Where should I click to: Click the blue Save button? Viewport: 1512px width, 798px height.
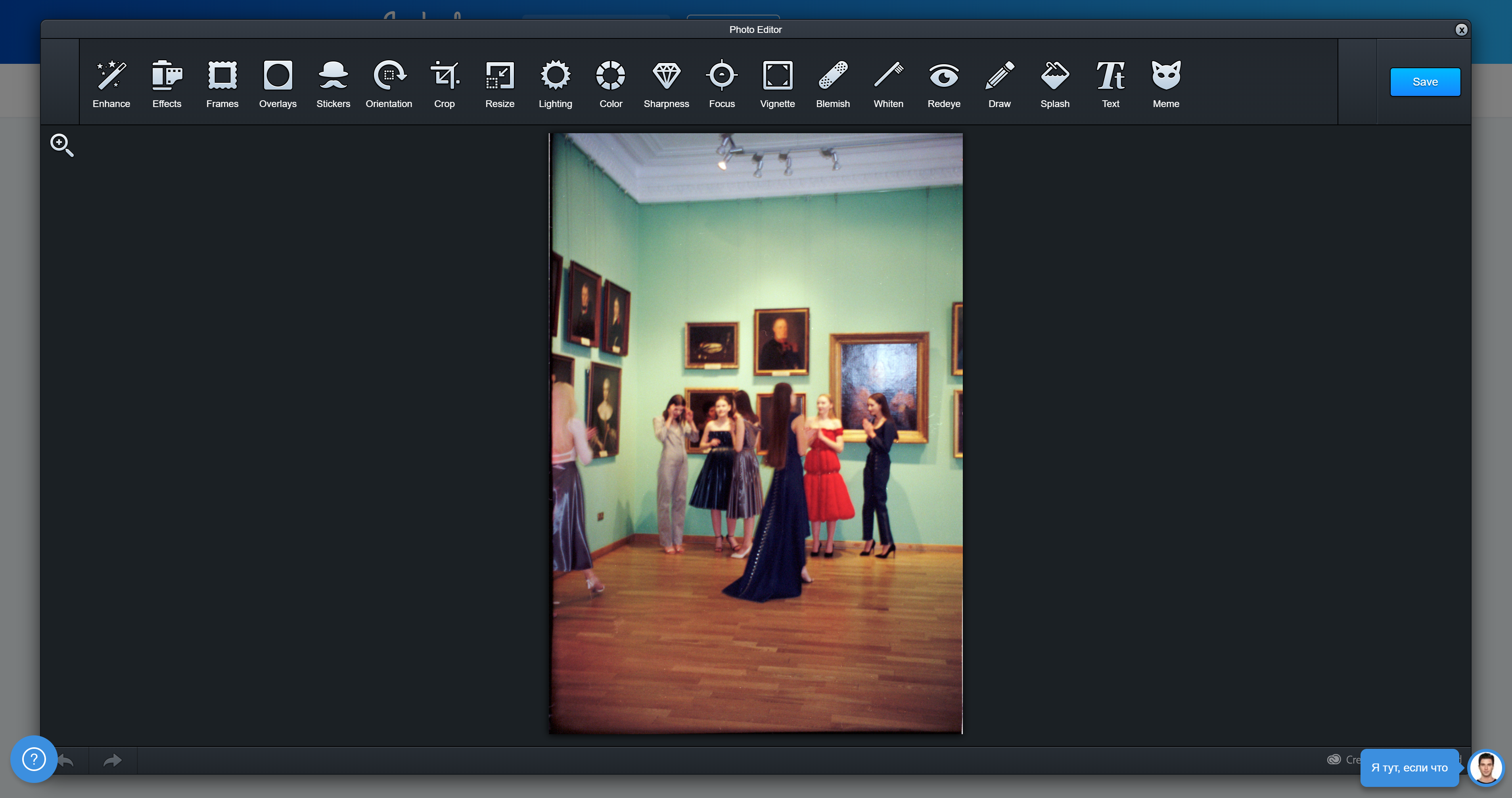1424,82
